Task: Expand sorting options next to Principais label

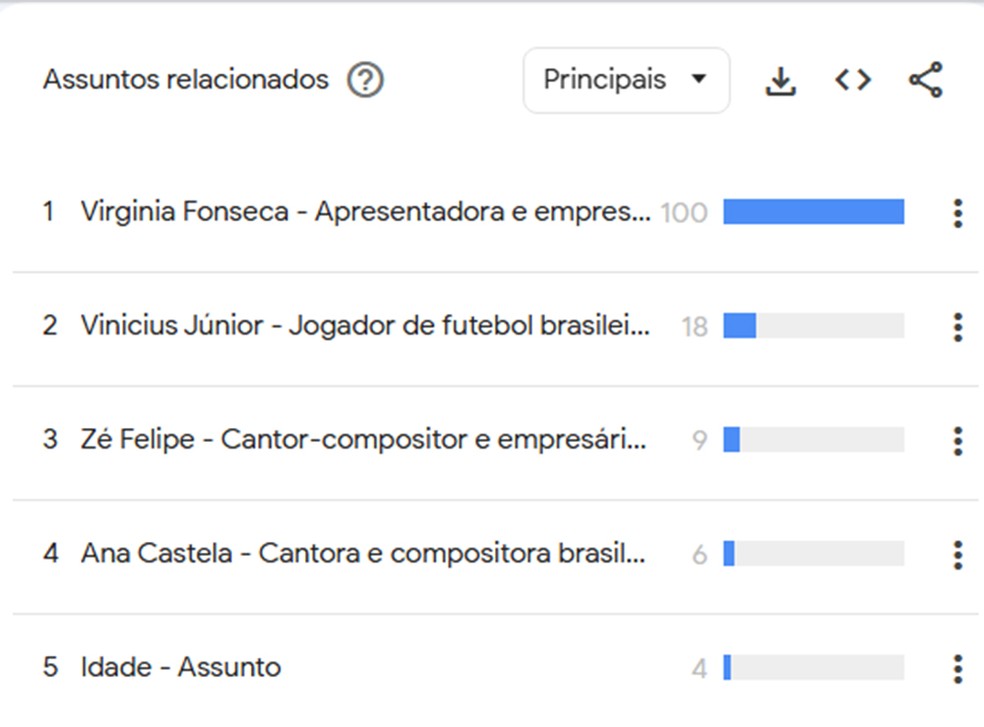Action: pos(700,80)
